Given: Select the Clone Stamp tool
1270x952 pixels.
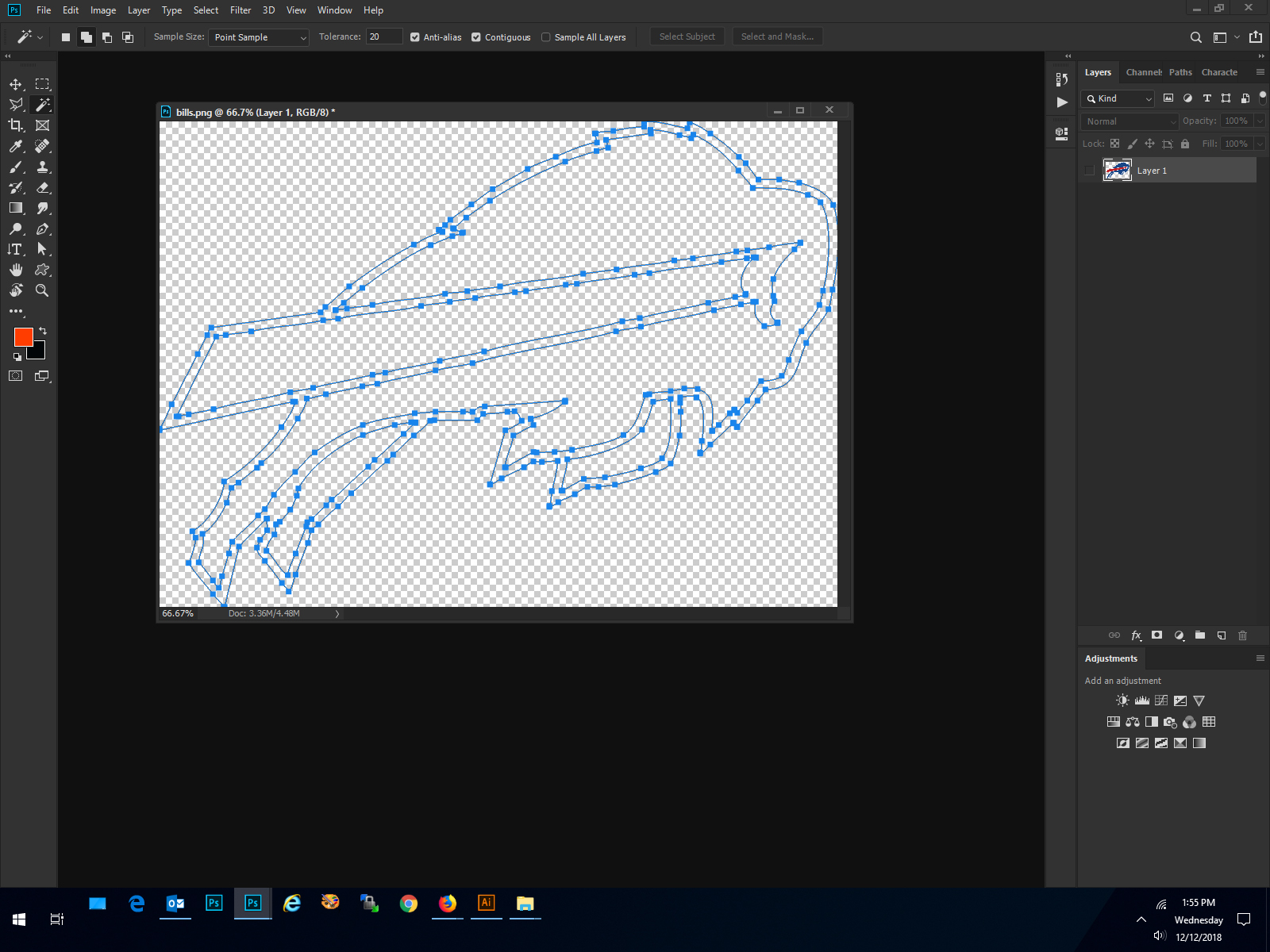Looking at the screenshot, I should tap(43, 167).
